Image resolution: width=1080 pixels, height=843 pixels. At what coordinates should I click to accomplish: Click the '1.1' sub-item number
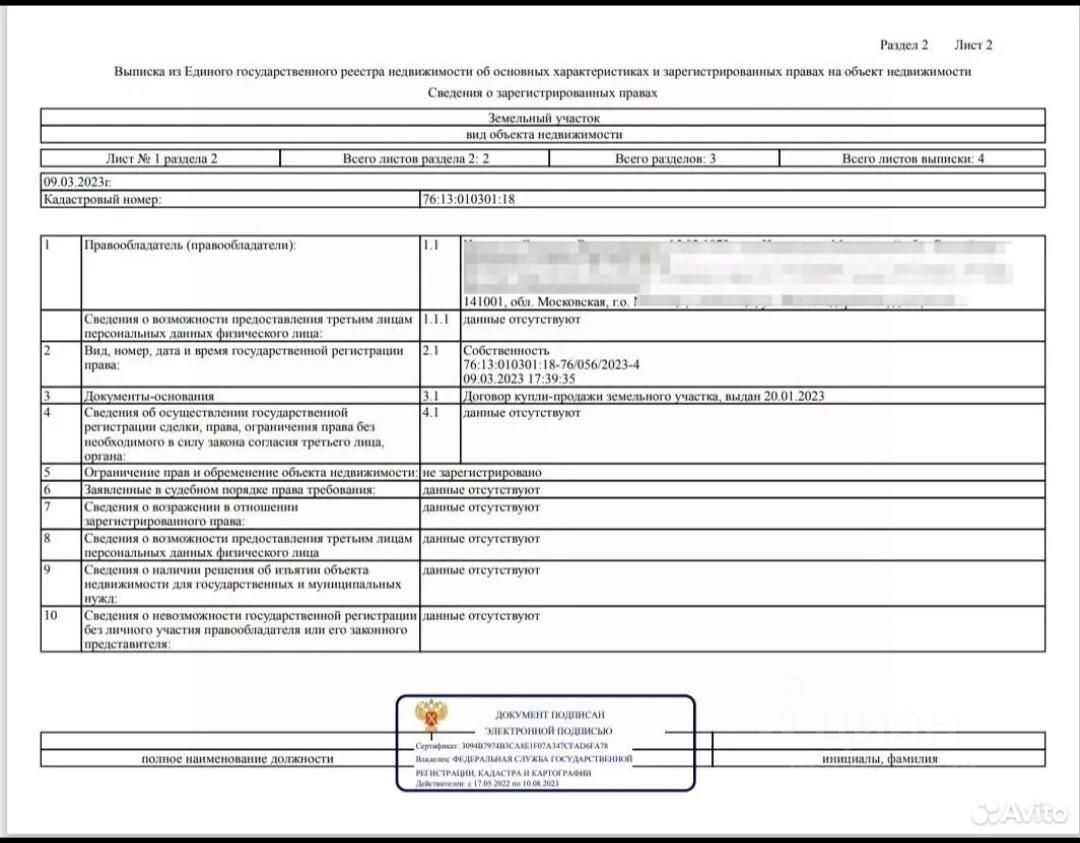[430, 244]
